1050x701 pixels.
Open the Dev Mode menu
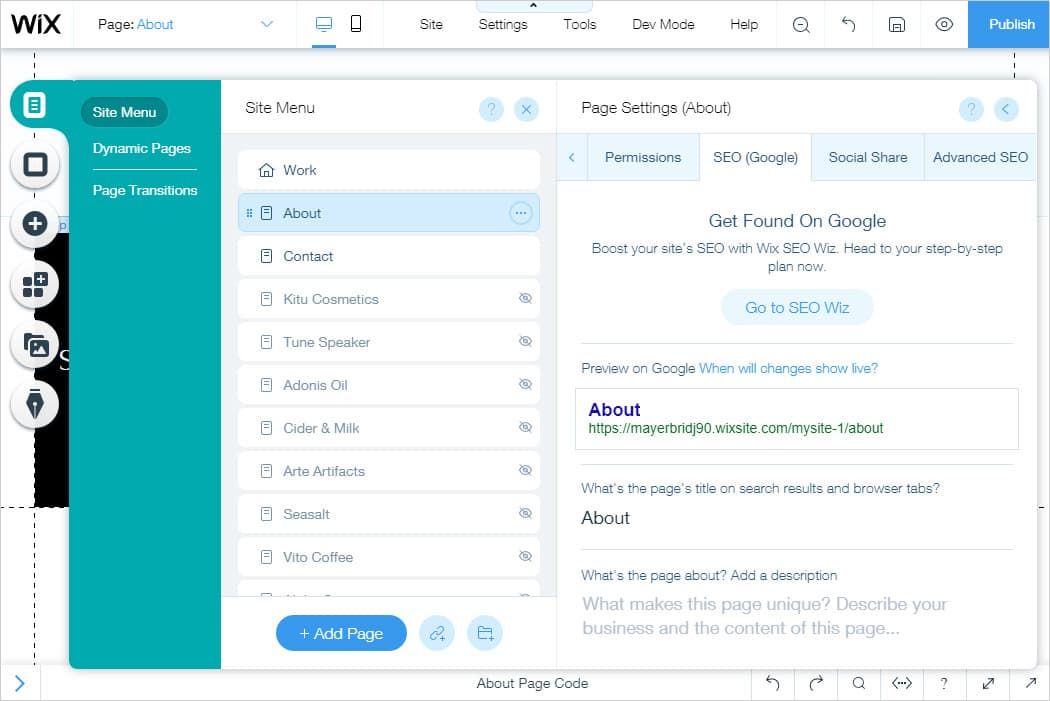click(x=663, y=24)
